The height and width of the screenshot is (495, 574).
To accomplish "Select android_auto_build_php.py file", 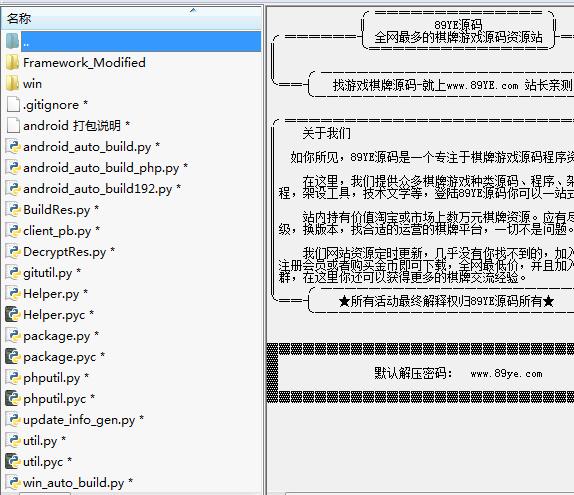I will pos(101,168).
